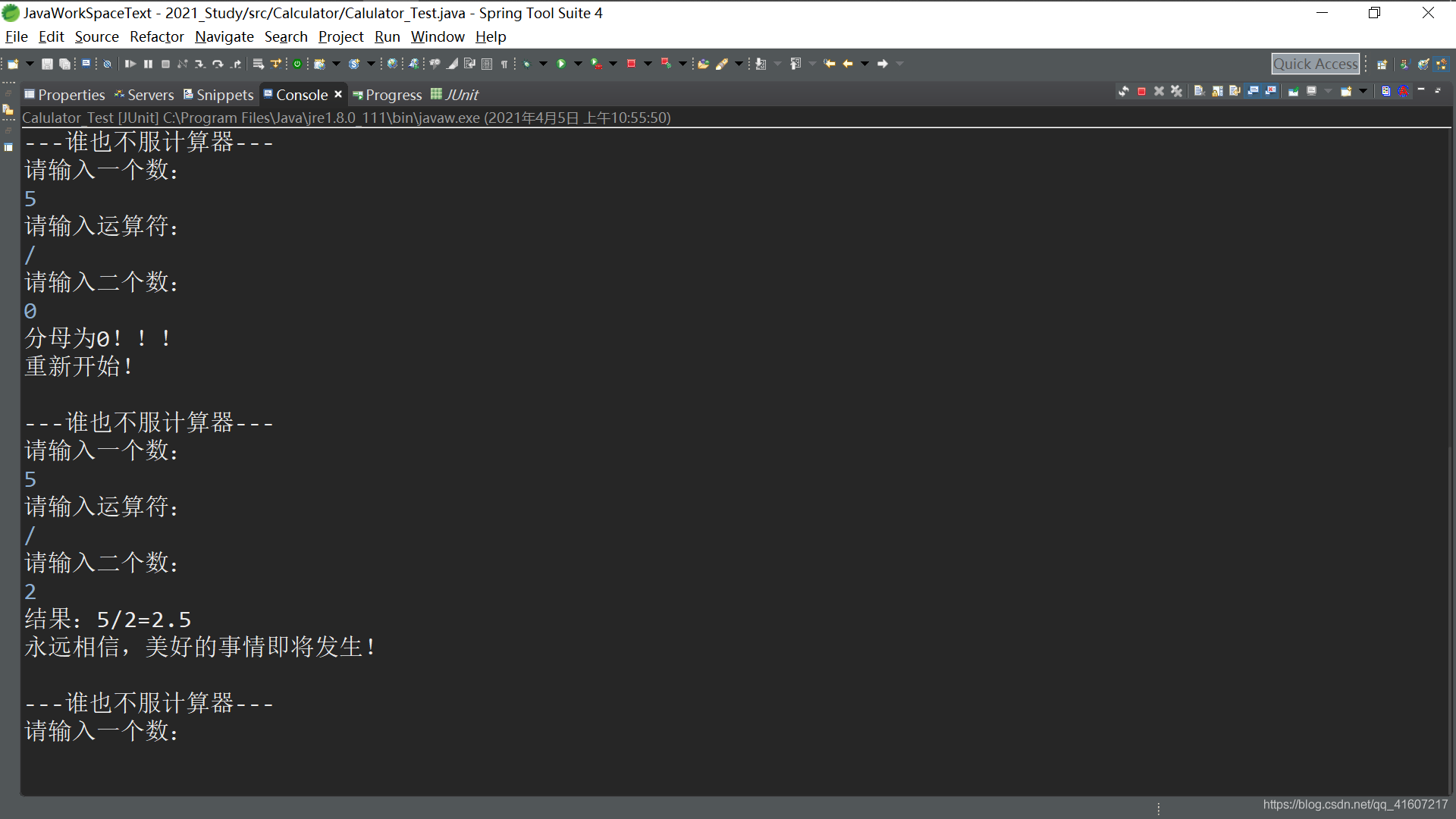The image size is (1456, 819).
Task: Click Open Console icon in Console toolbar
Action: 1346,91
